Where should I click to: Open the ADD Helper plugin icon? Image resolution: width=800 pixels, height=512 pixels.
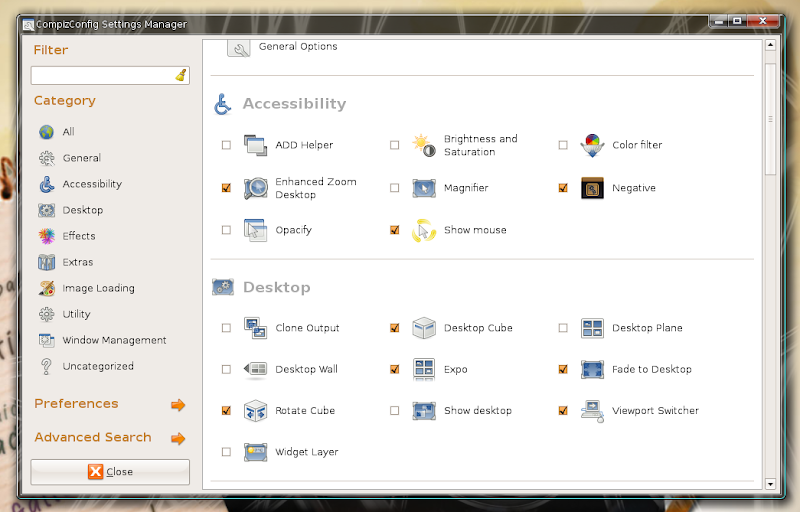click(255, 145)
